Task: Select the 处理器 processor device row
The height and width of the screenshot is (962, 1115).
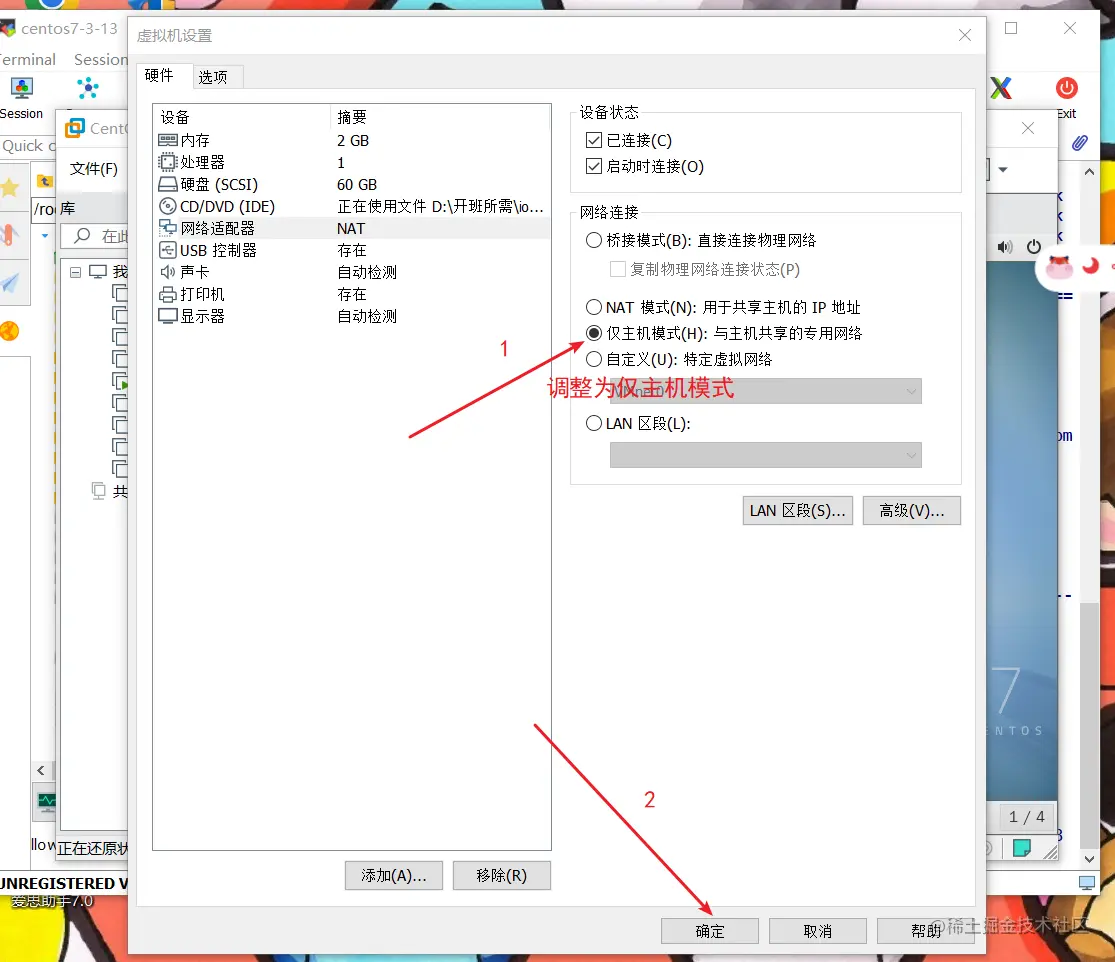Action: tap(351, 163)
